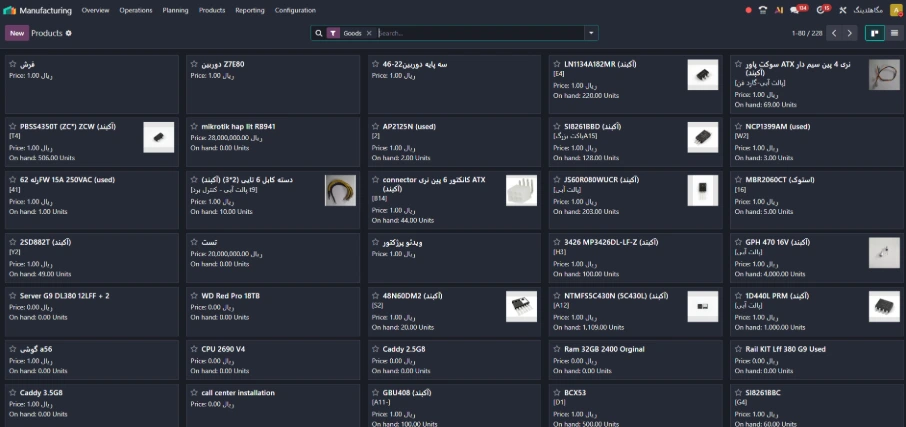This screenshot has height=427, width=906.
Task: Toggle favorite star on CPU 2690 V4
Action: [x=194, y=349]
